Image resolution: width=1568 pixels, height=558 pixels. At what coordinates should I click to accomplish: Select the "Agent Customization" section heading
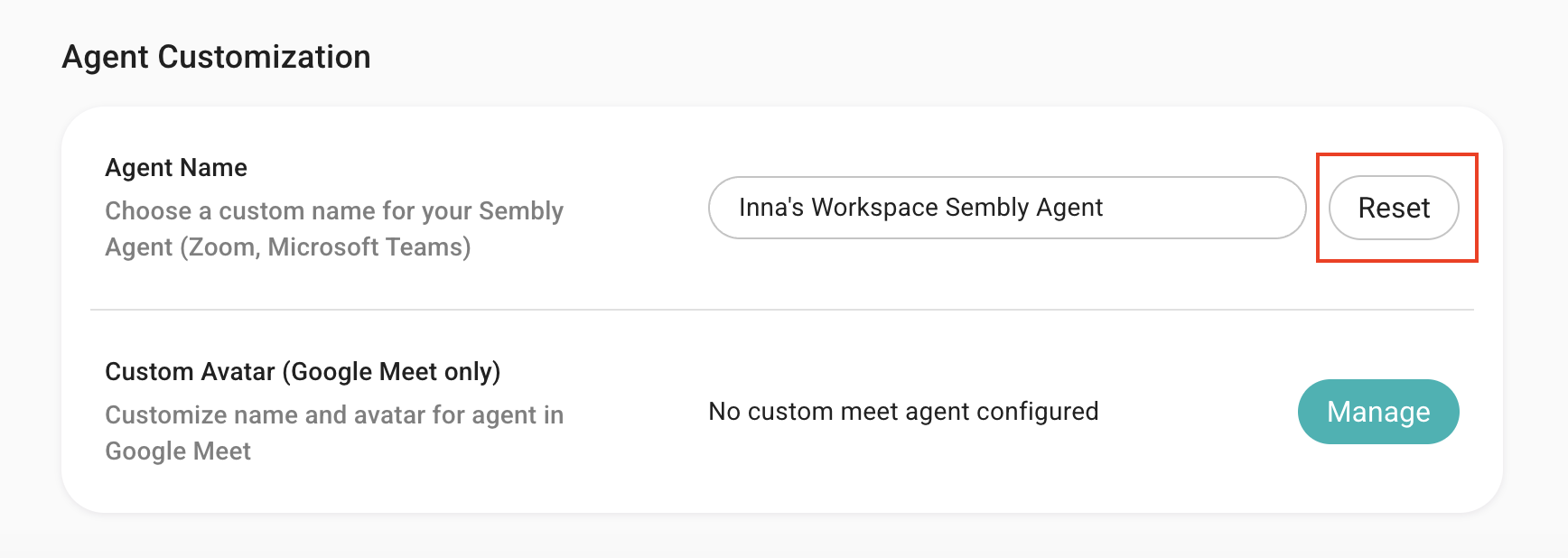[x=216, y=57]
